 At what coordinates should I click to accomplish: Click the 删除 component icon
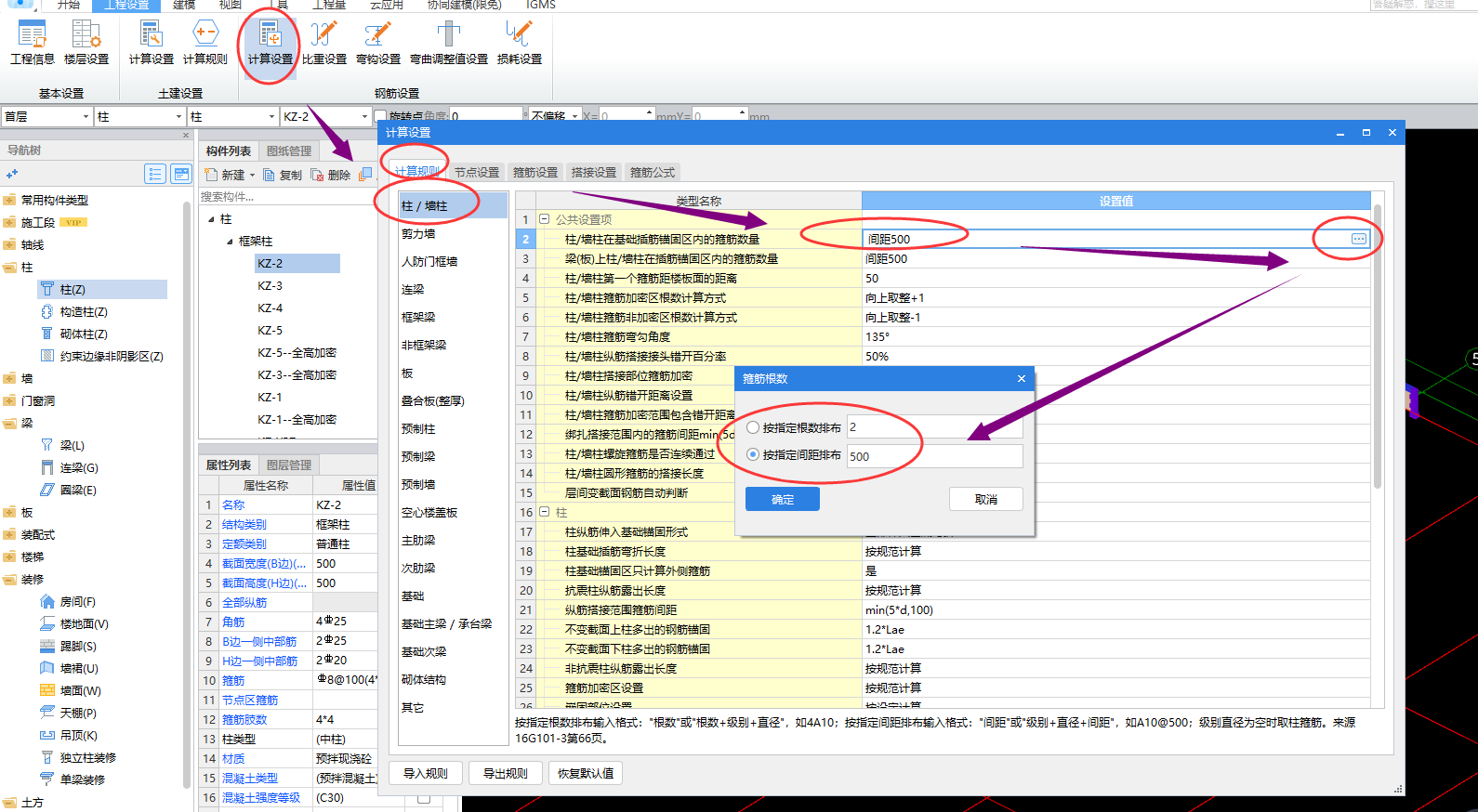(331, 175)
